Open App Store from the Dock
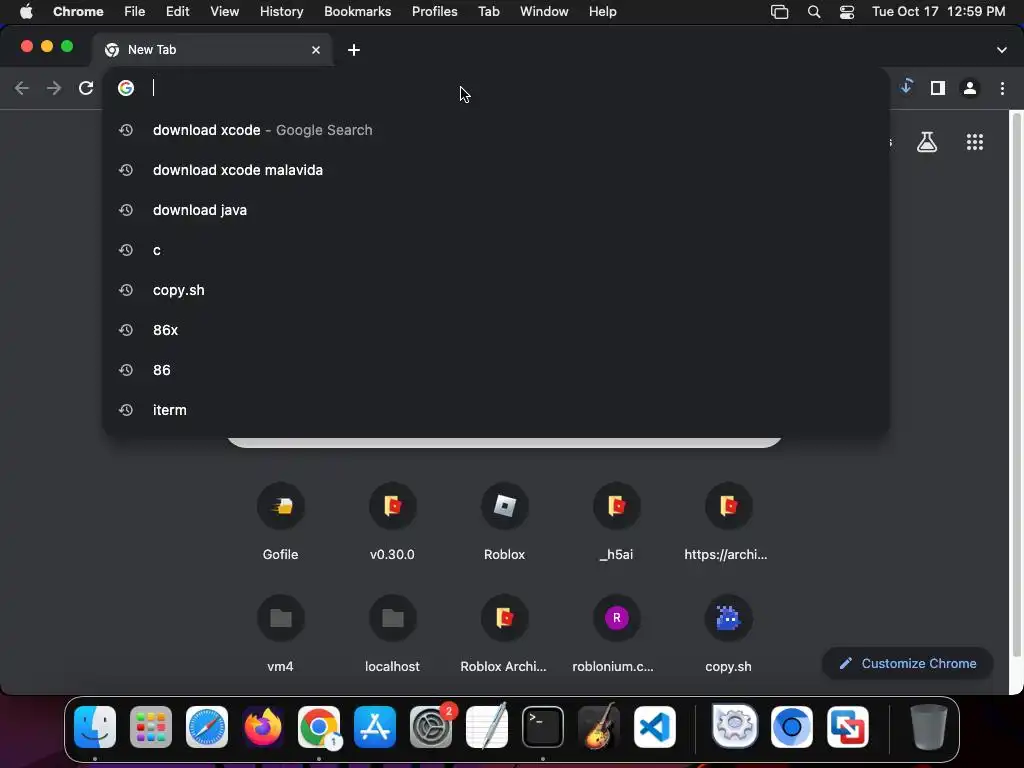This screenshot has height=768, width=1024. tap(375, 727)
